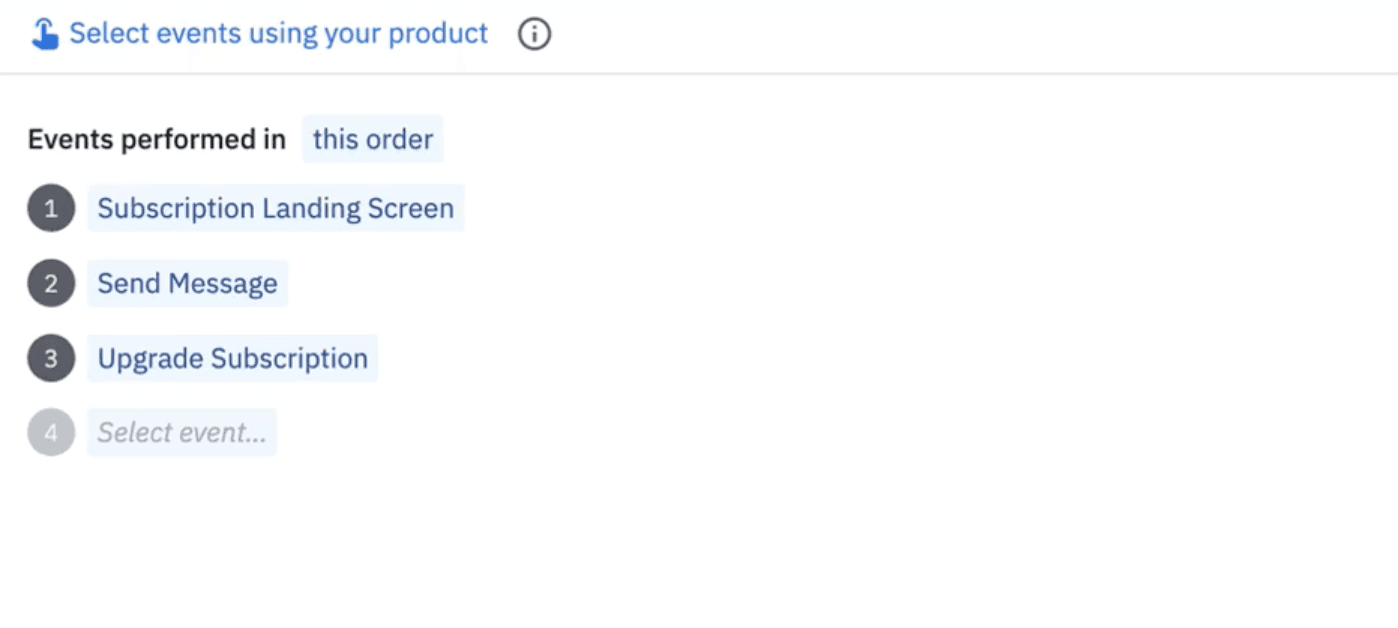
Task: Open the "this order" dropdown
Action: (x=372, y=139)
